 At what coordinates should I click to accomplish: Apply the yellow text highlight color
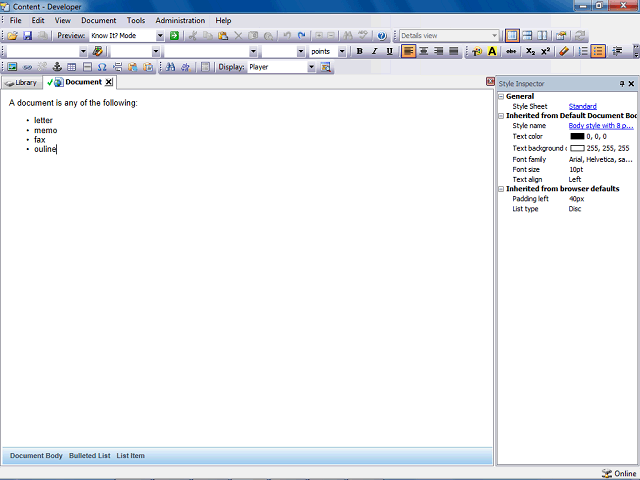492,51
